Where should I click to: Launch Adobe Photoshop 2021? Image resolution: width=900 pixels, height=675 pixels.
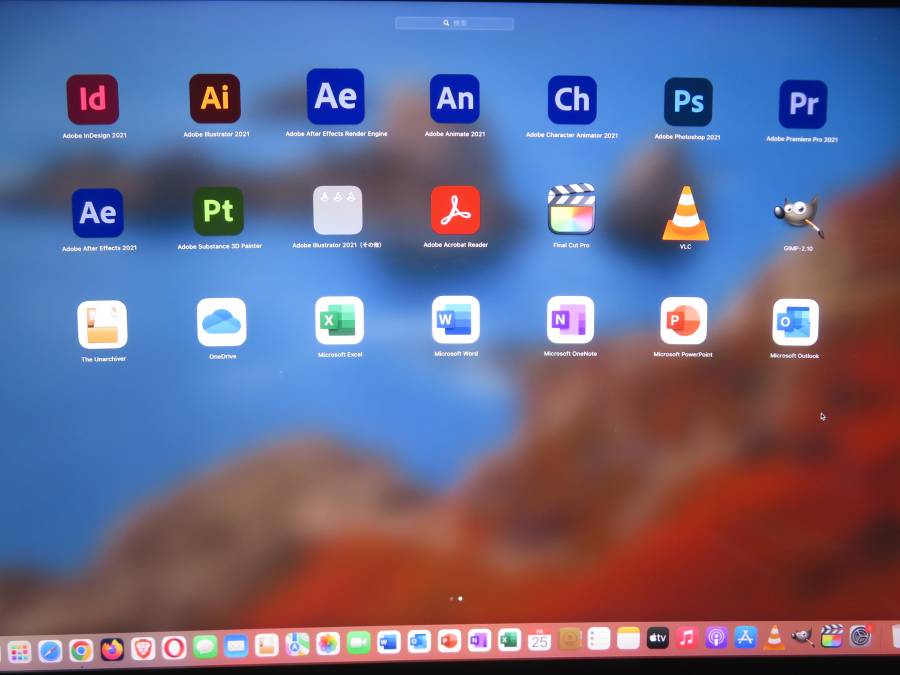[x=688, y=102]
